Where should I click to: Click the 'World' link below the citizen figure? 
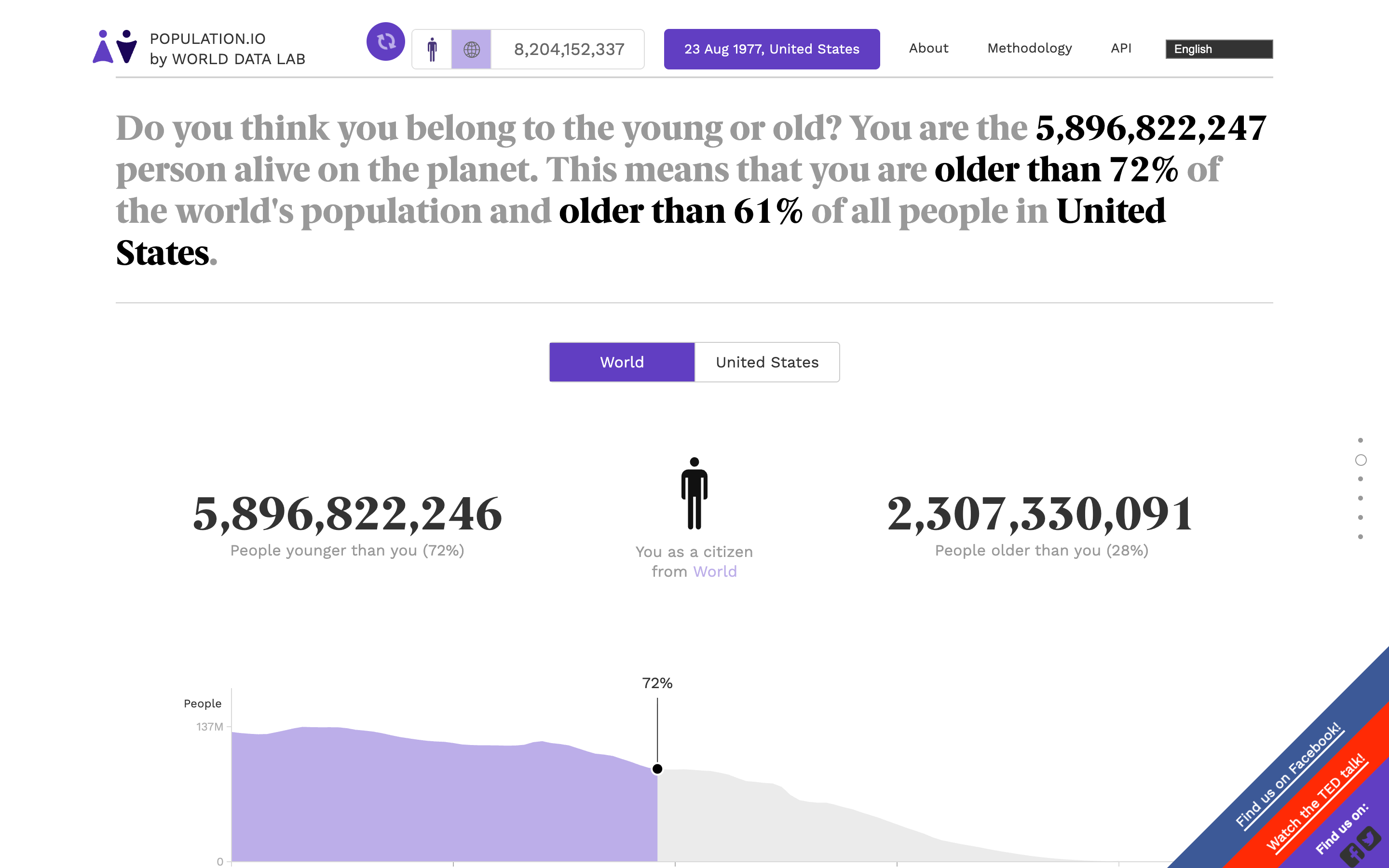coord(715,571)
